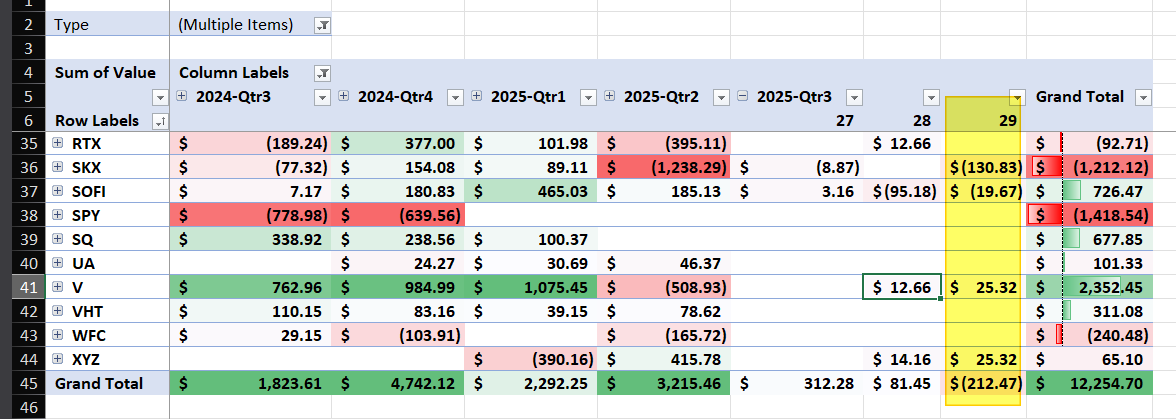Open 2025-Qtr3 column filter dropdown
1176x419 pixels.
click(854, 97)
